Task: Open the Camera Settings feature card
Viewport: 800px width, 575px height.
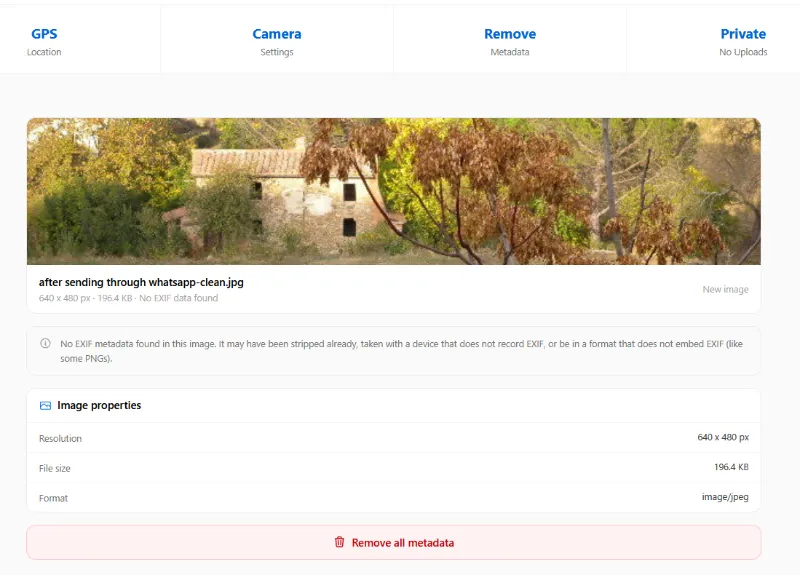Action: 277,40
